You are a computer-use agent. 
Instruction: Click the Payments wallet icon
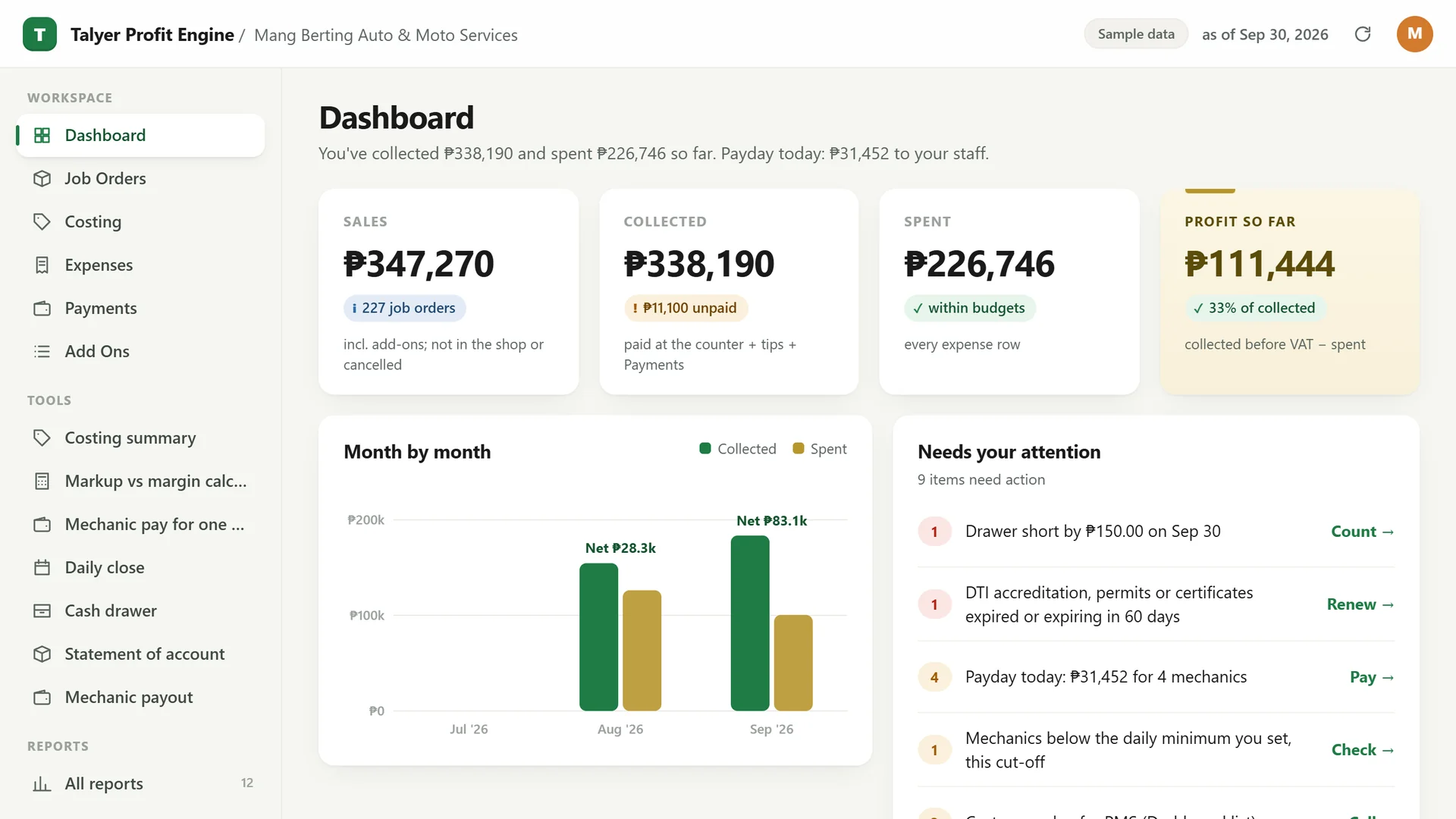tap(42, 308)
